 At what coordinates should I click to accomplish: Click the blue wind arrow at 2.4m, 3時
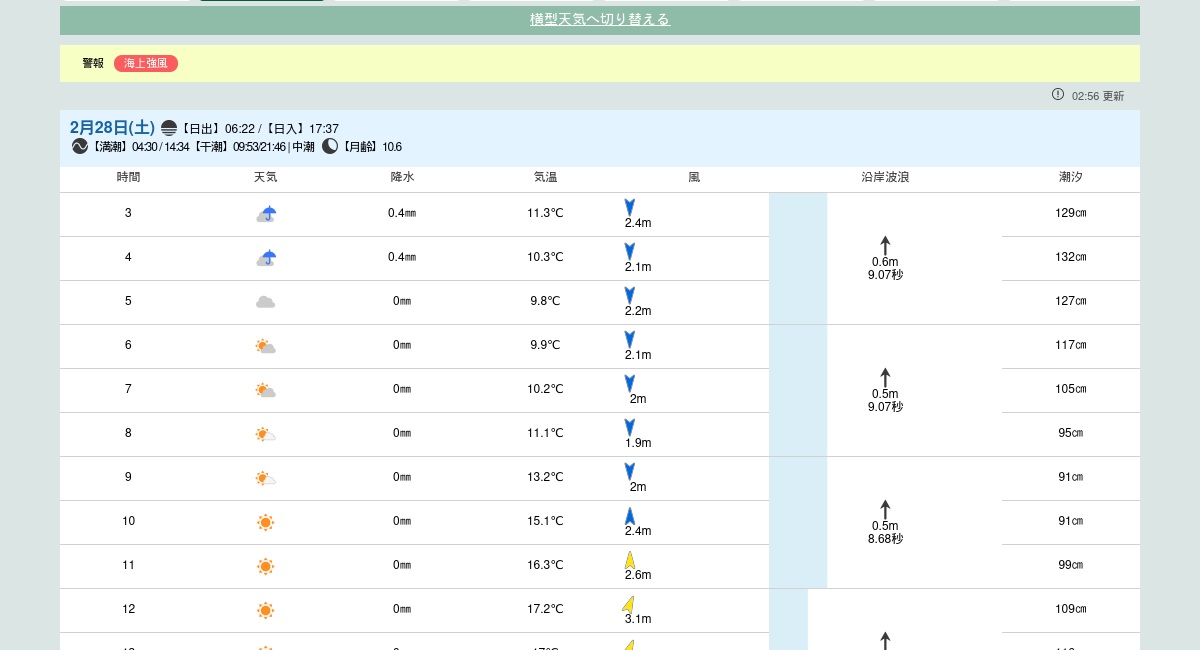click(630, 207)
